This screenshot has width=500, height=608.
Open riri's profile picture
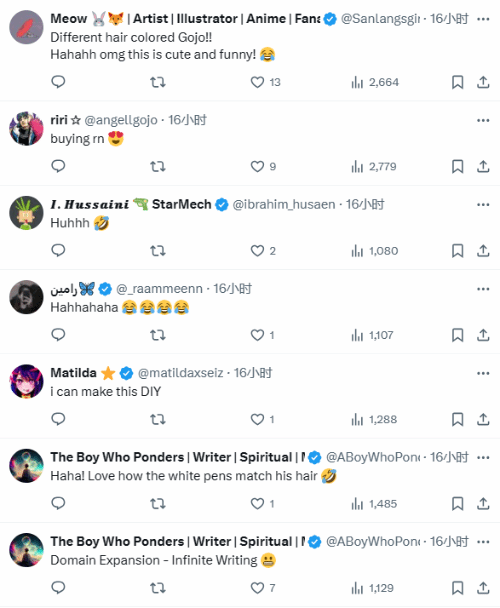(26, 128)
